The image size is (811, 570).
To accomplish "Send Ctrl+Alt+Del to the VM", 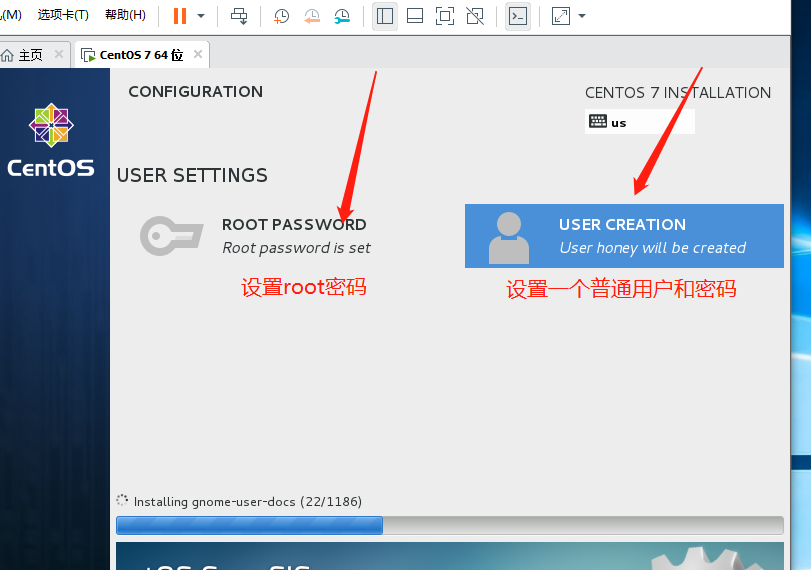I will pyautogui.click(x=239, y=16).
